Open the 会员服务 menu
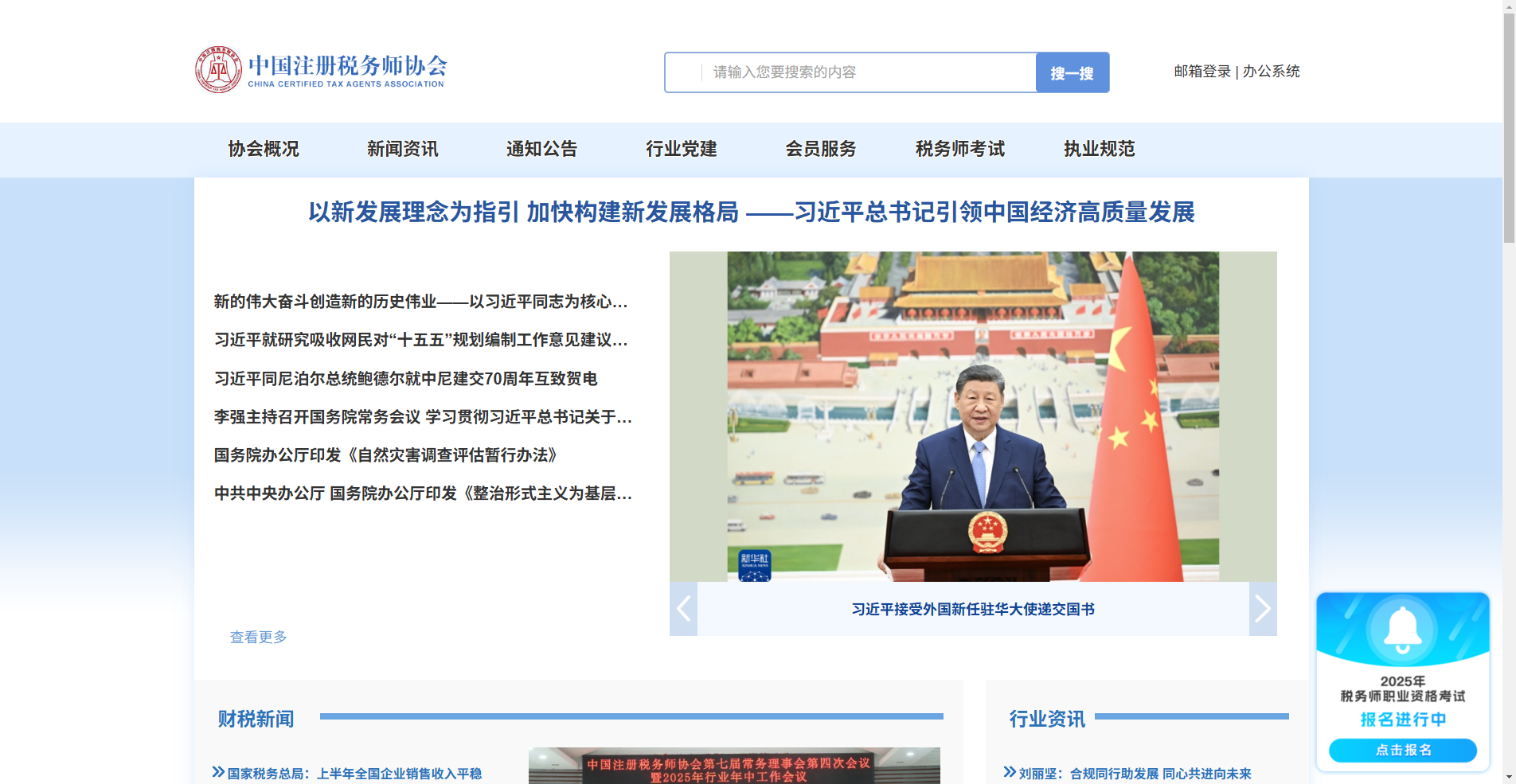 click(821, 149)
